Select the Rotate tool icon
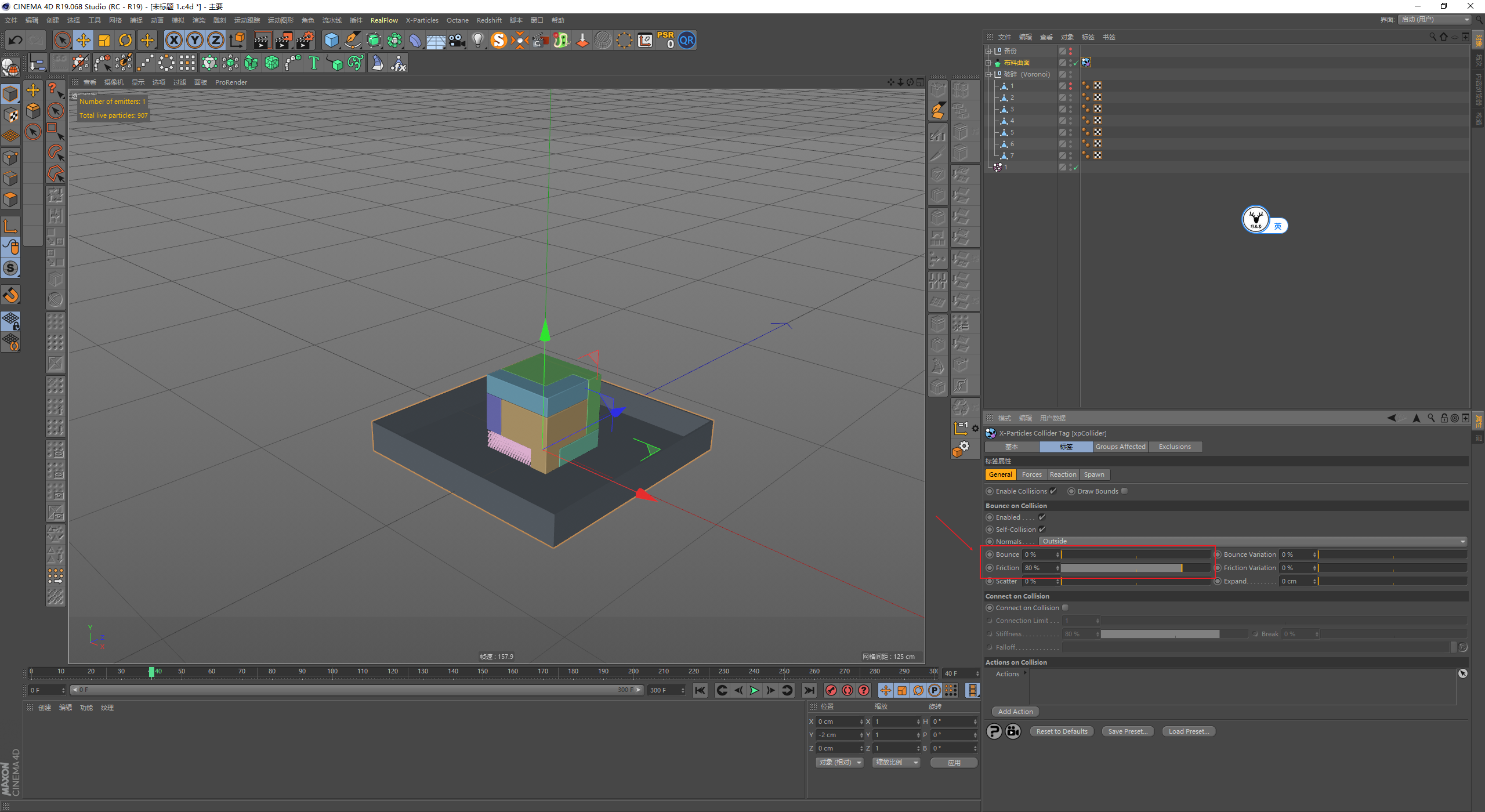This screenshot has width=1485, height=812. point(125,40)
